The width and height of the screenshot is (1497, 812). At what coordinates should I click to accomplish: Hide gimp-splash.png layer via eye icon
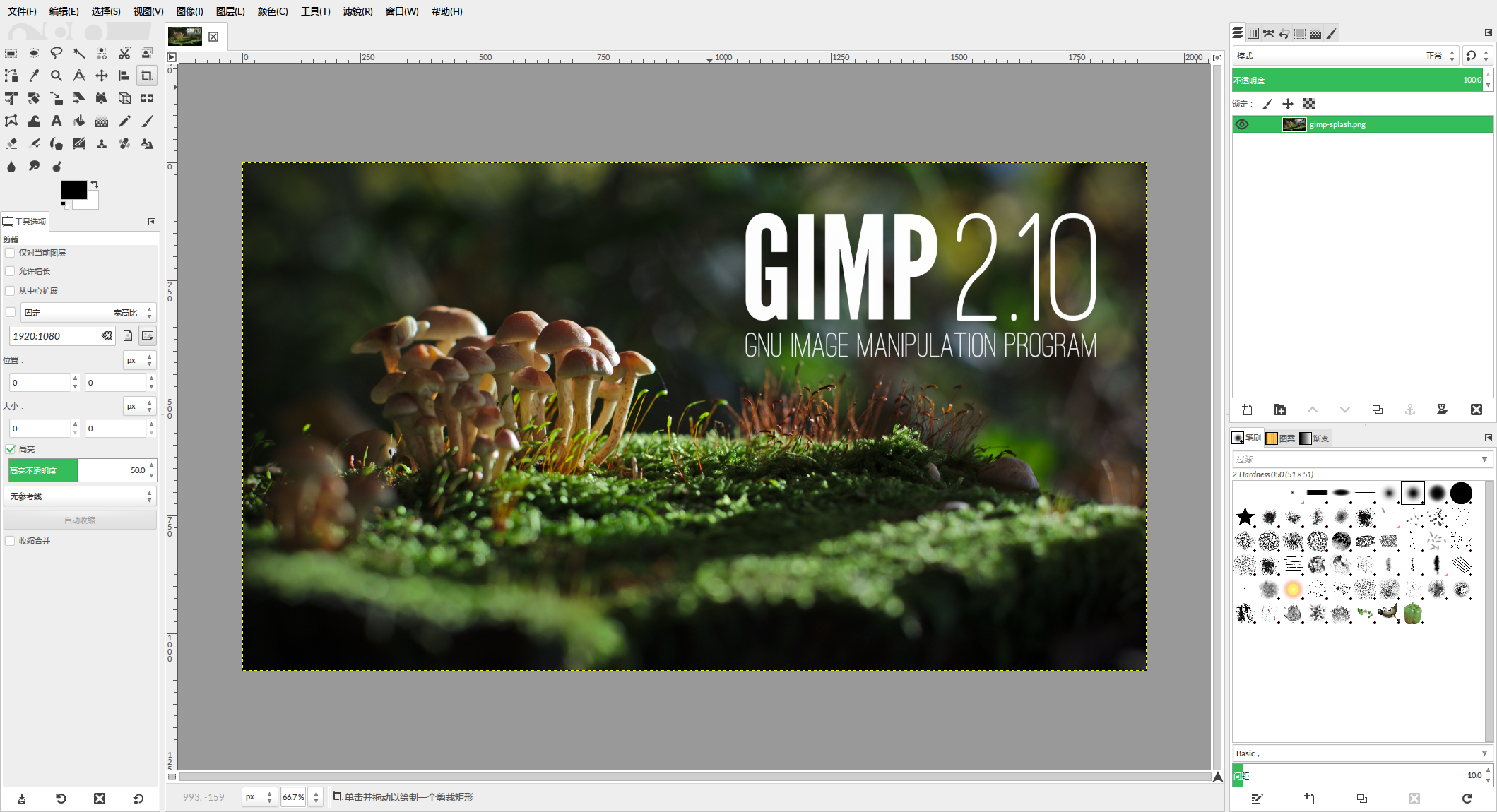(1242, 124)
